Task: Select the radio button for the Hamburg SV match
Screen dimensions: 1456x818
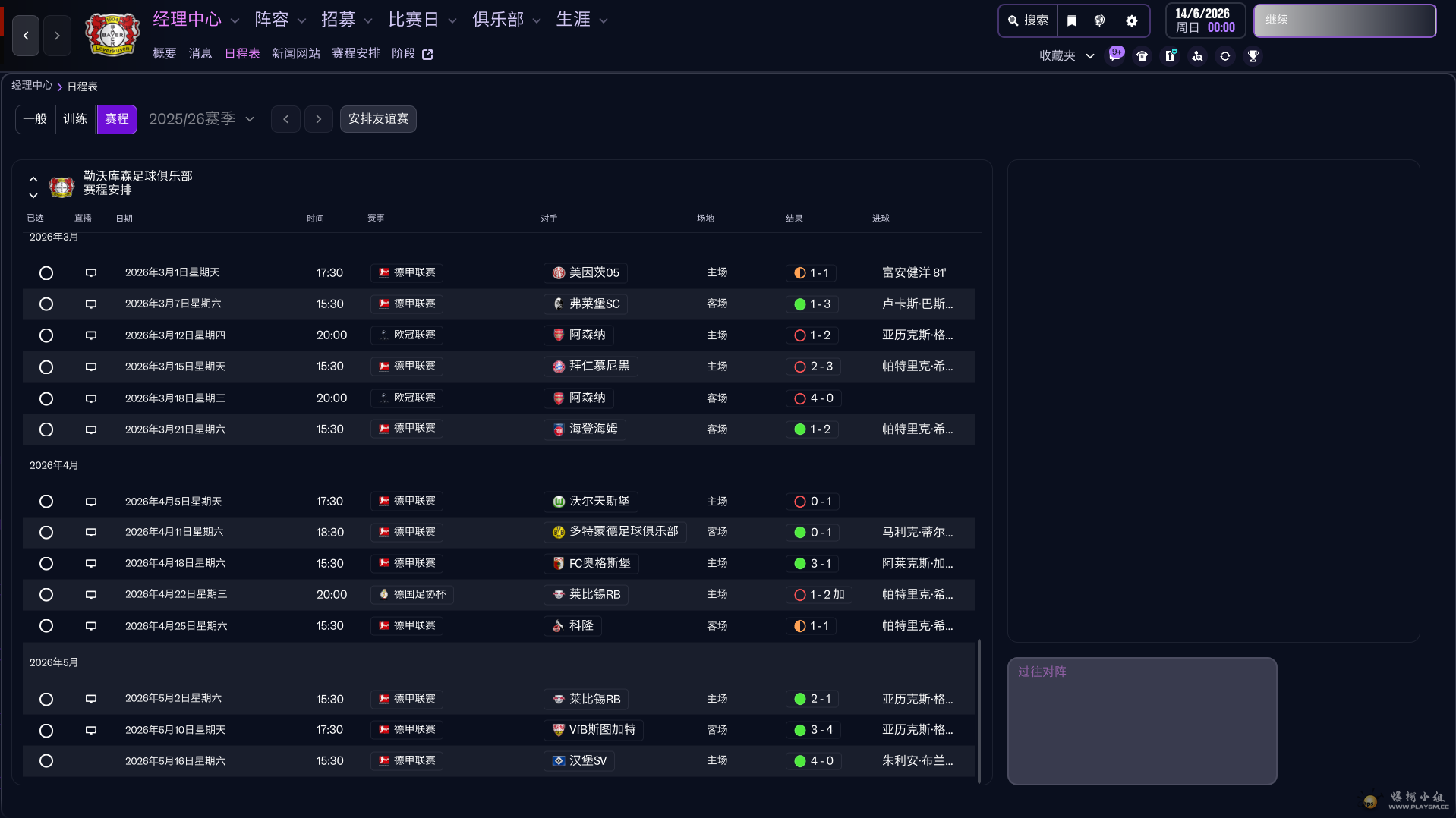Action: tap(46, 761)
